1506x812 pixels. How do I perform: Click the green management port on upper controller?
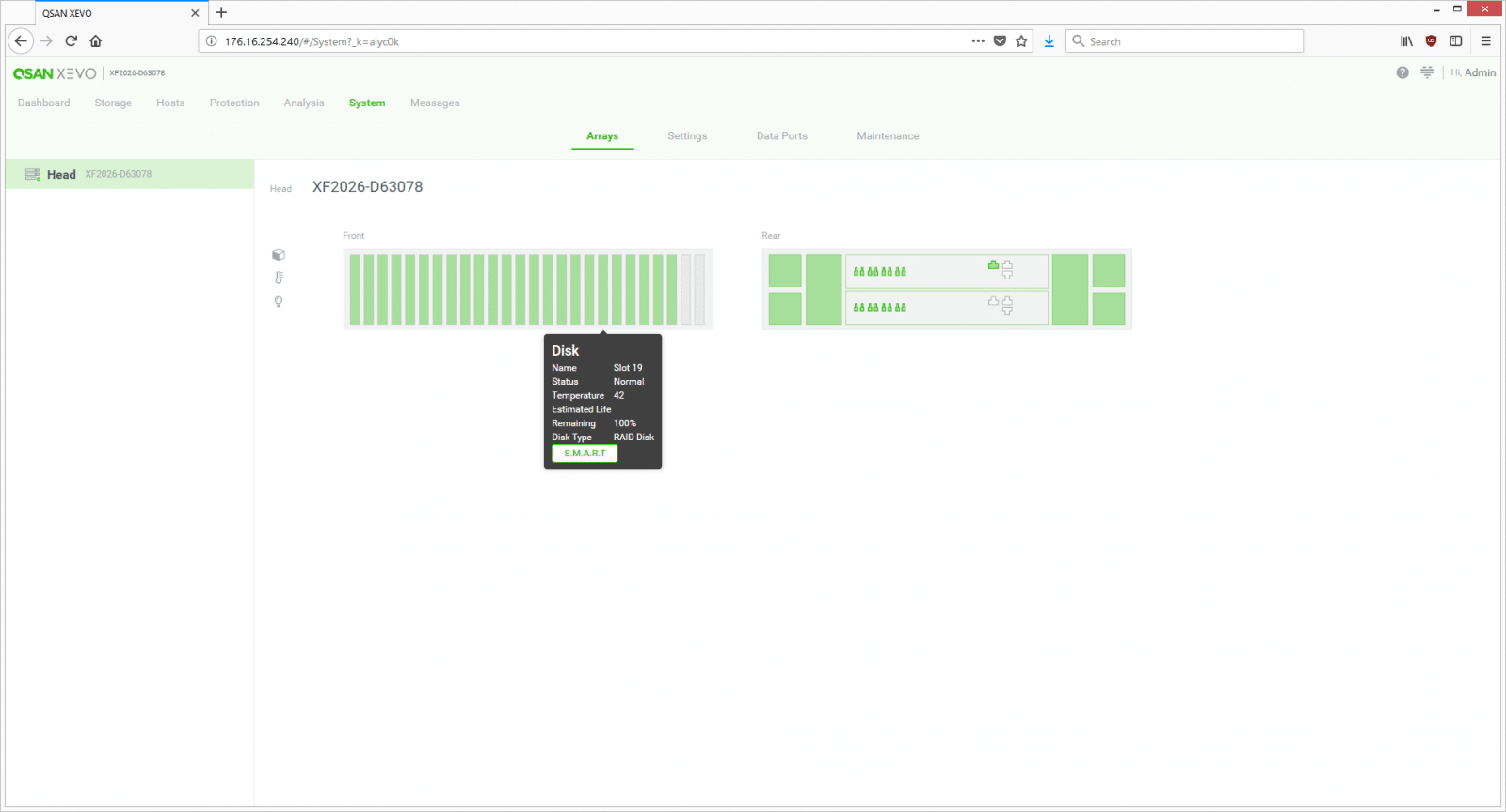(993, 265)
